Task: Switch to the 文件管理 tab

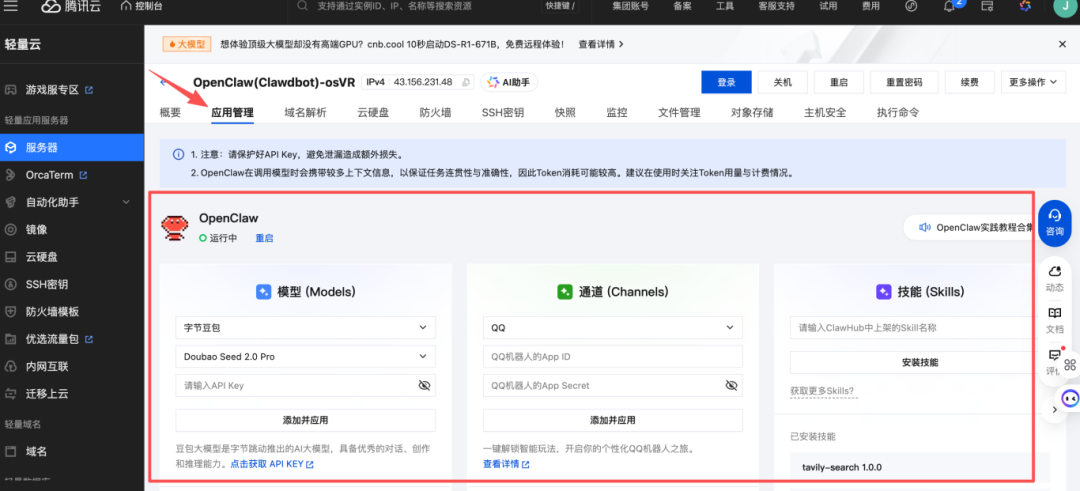Action: pyautogui.click(x=679, y=112)
